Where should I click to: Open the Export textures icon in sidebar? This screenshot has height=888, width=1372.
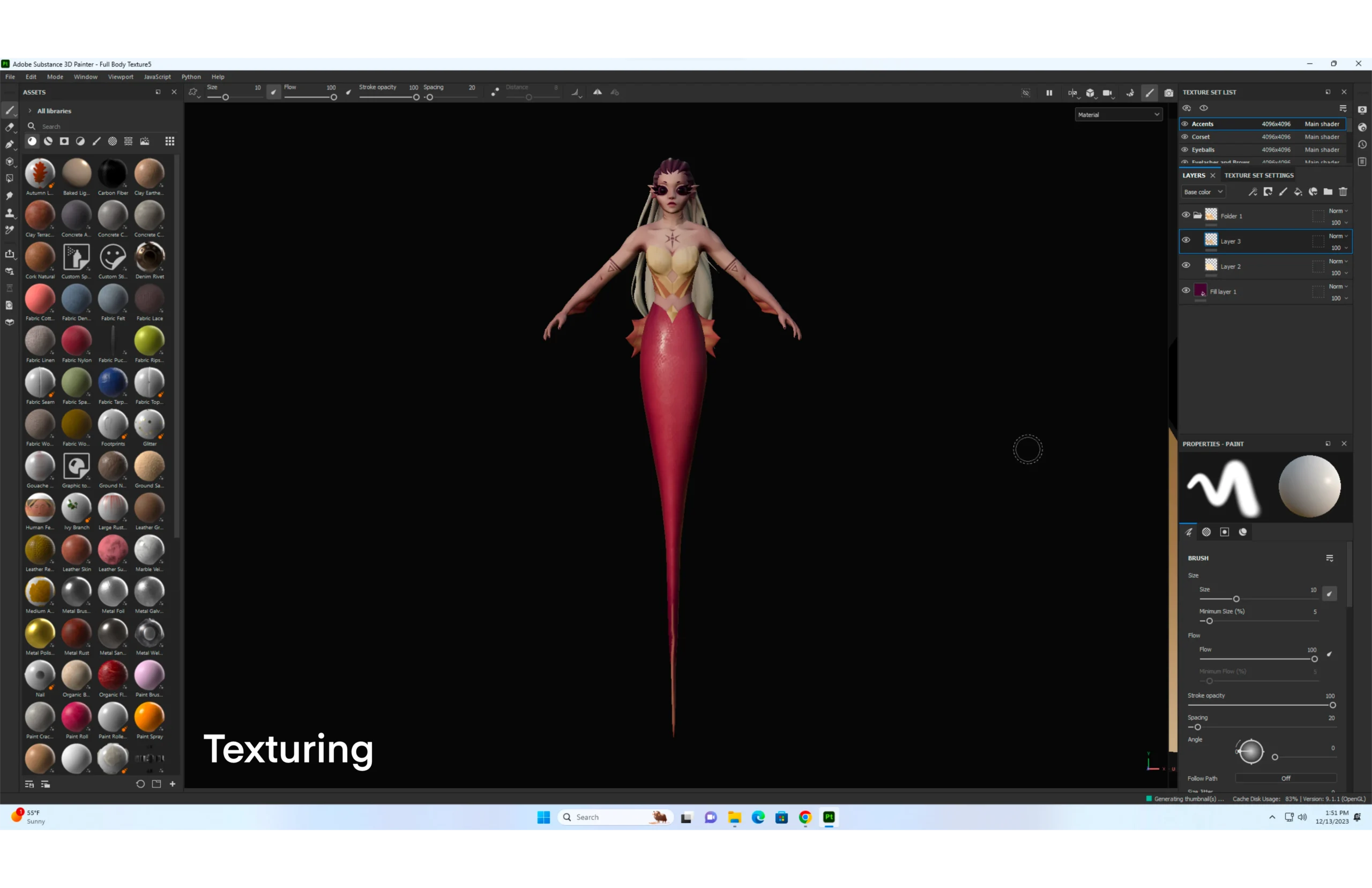tap(10, 254)
